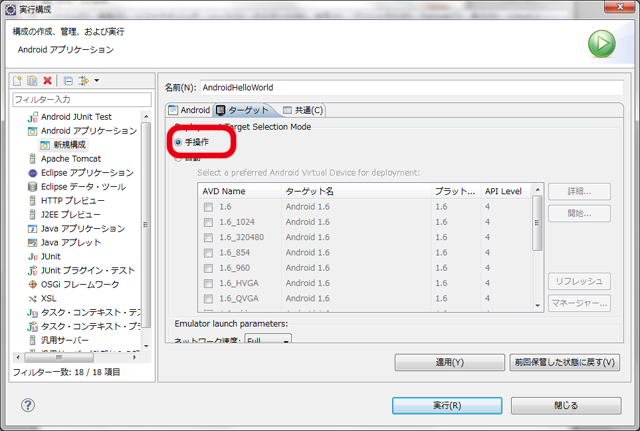
Task: Select JUnit configuration type
Action: click(x=51, y=256)
